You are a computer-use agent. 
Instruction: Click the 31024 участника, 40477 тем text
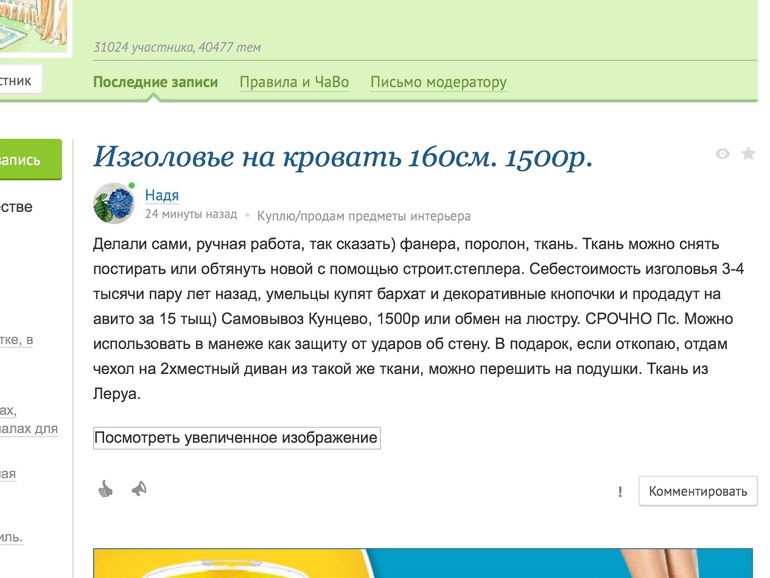[x=177, y=47]
